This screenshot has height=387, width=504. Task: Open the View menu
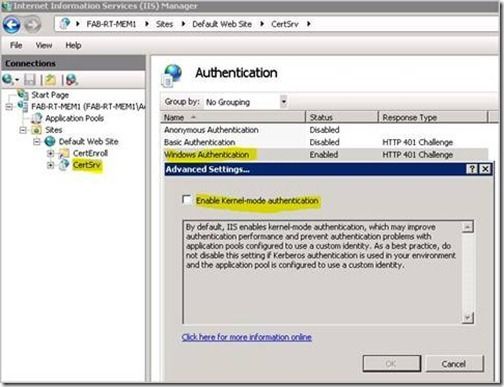[x=44, y=45]
